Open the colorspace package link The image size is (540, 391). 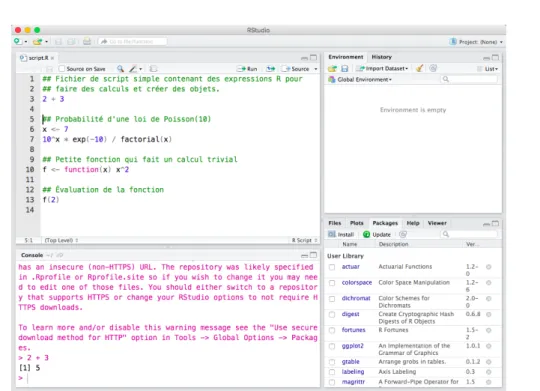click(357, 282)
